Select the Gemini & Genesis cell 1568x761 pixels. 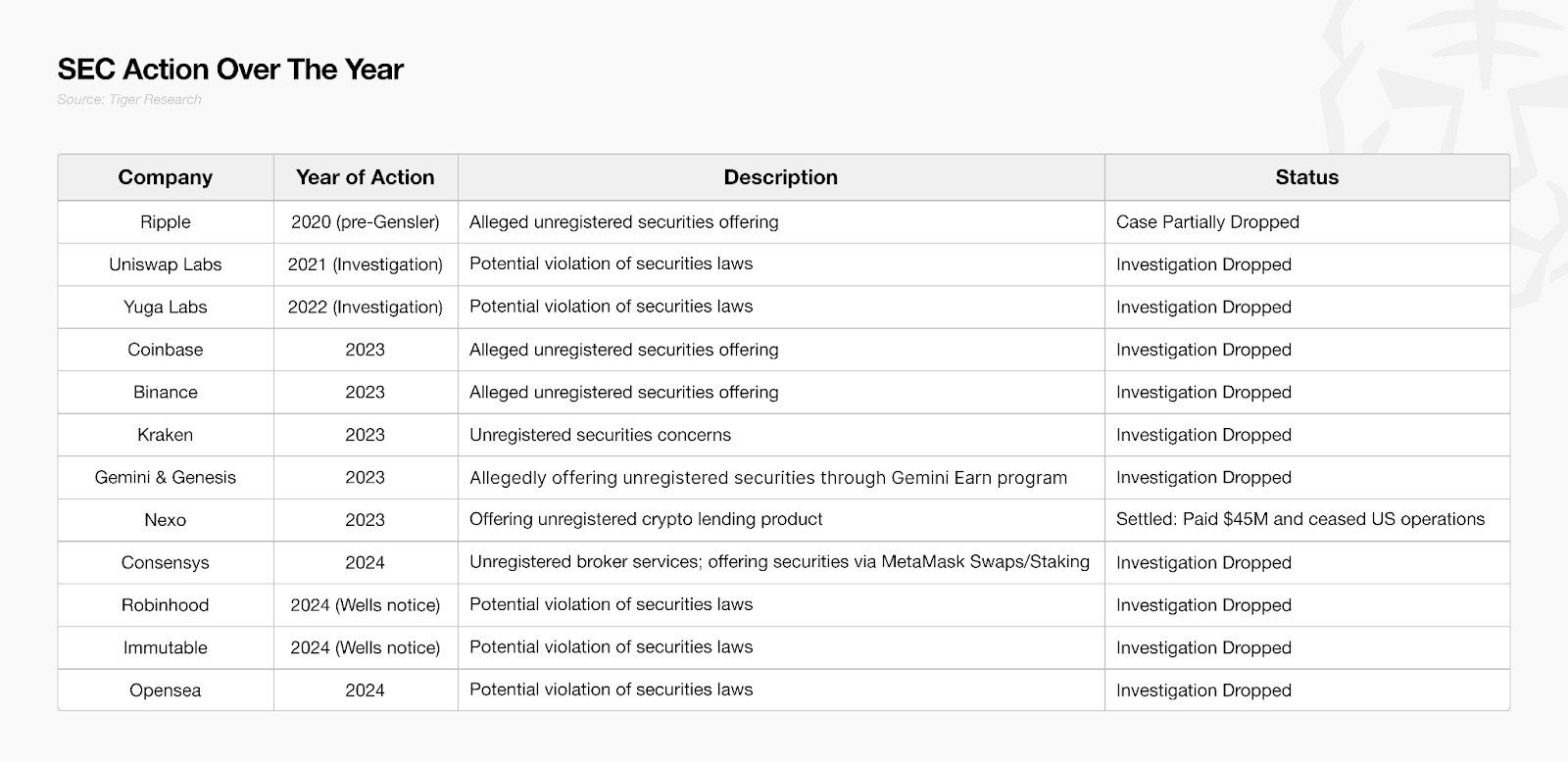tap(166, 478)
